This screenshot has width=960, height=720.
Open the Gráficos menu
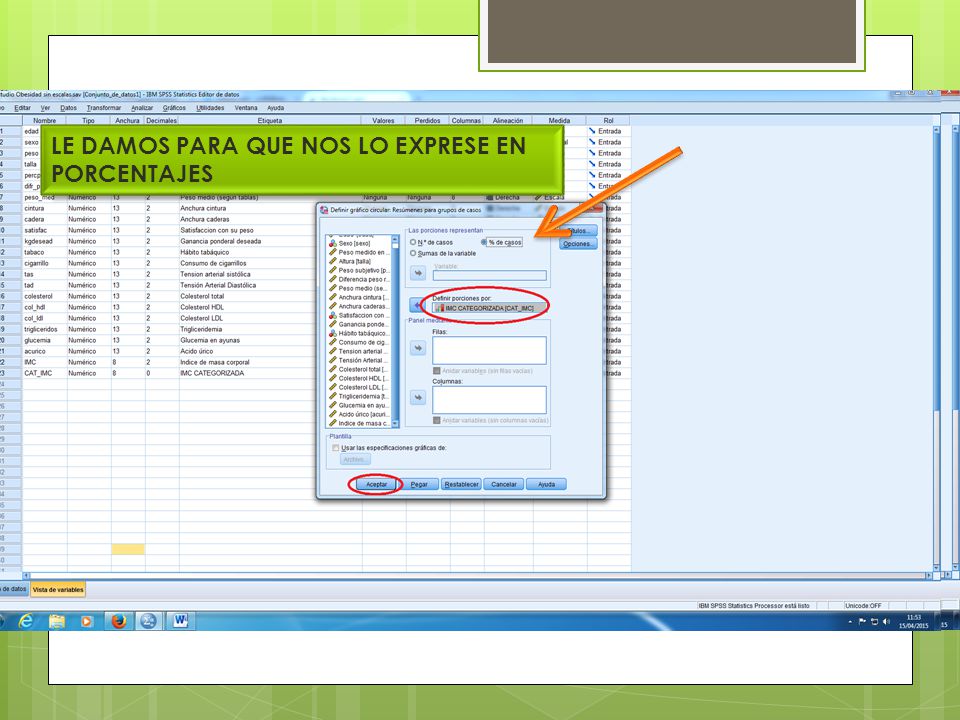point(174,108)
